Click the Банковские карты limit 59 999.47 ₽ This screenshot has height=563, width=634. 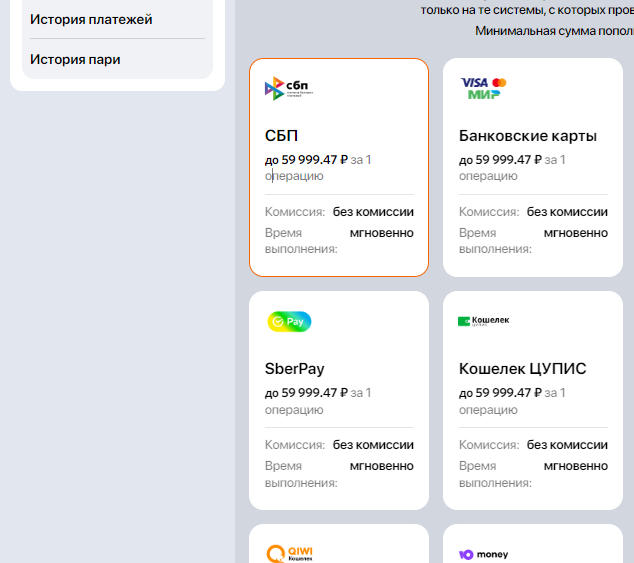pos(501,160)
